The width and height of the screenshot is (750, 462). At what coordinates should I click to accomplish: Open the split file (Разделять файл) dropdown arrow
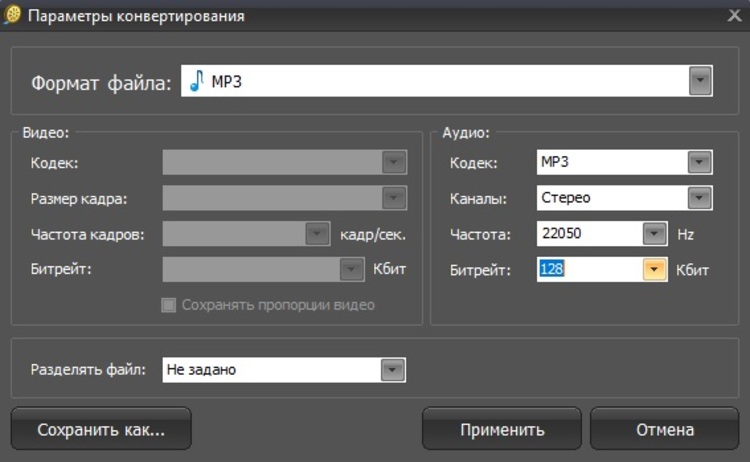pyautogui.click(x=392, y=370)
